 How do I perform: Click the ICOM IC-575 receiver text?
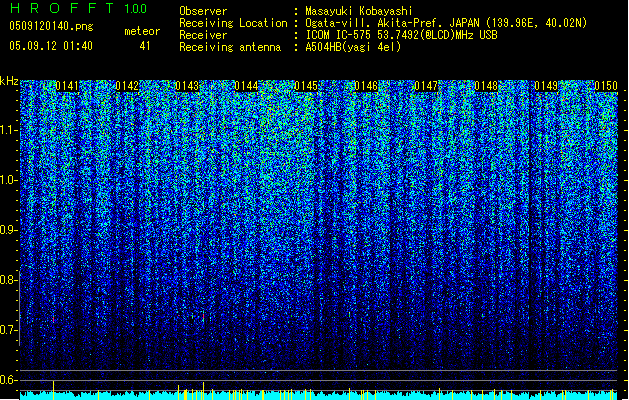coord(401,35)
